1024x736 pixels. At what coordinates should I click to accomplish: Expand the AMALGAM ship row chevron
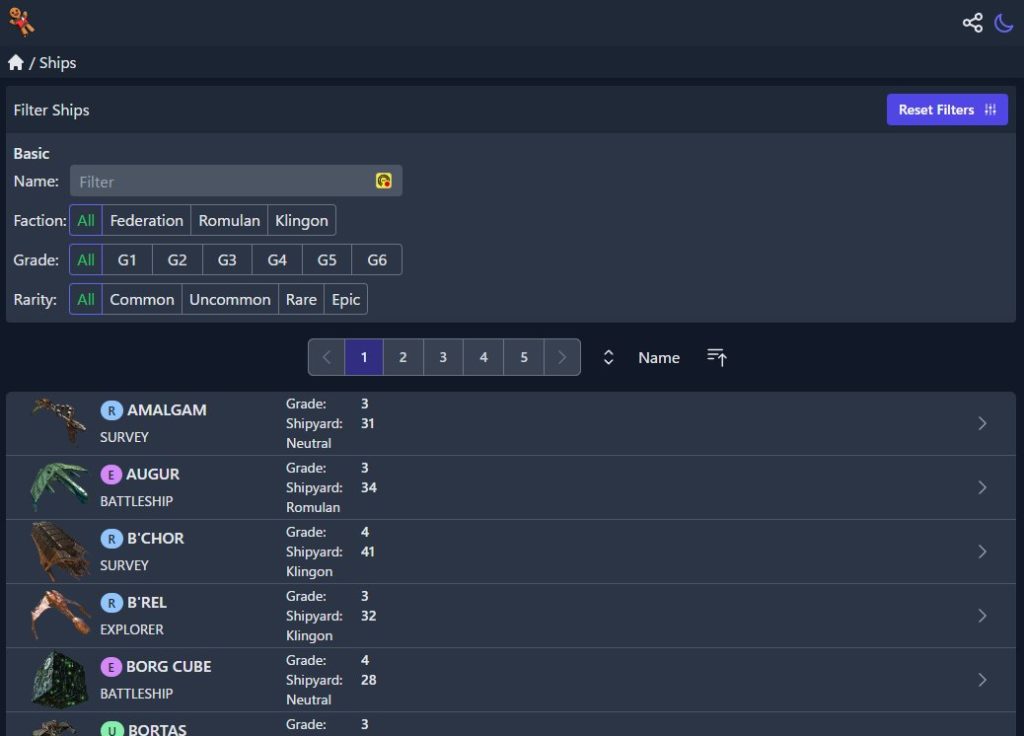982,424
